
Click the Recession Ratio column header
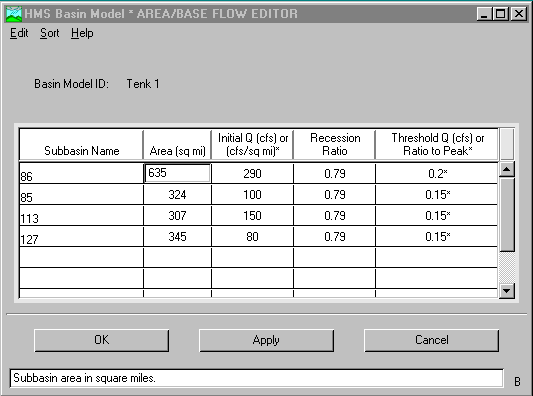tap(334, 144)
